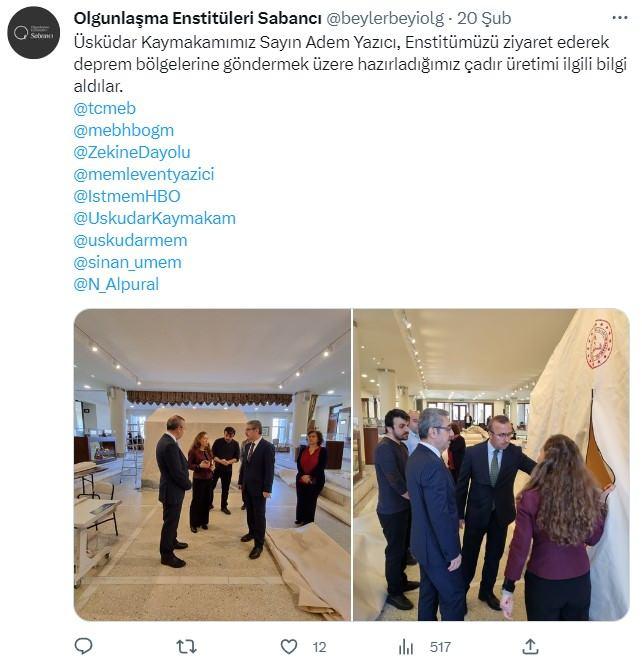Viewport: 642px width, 667px height.
Task: Open the 20 Şub timestamp link
Action: point(484,18)
